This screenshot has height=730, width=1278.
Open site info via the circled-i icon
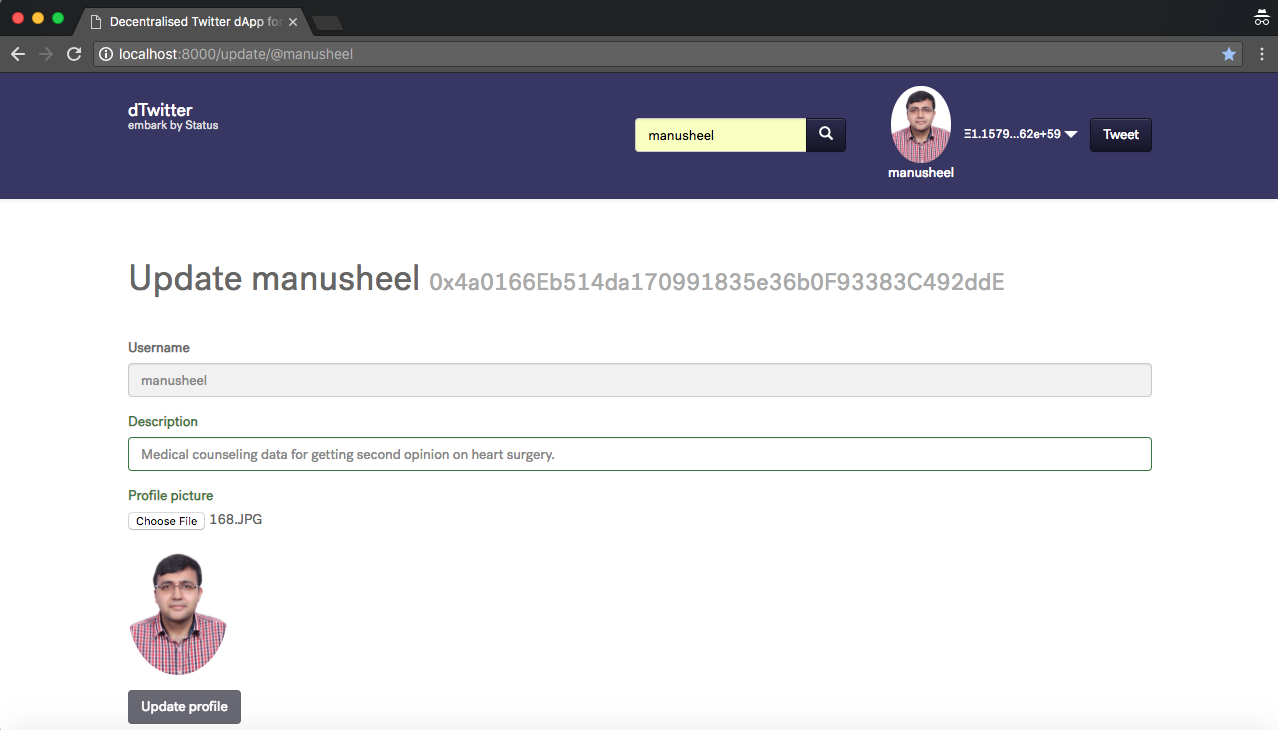[x=106, y=54]
